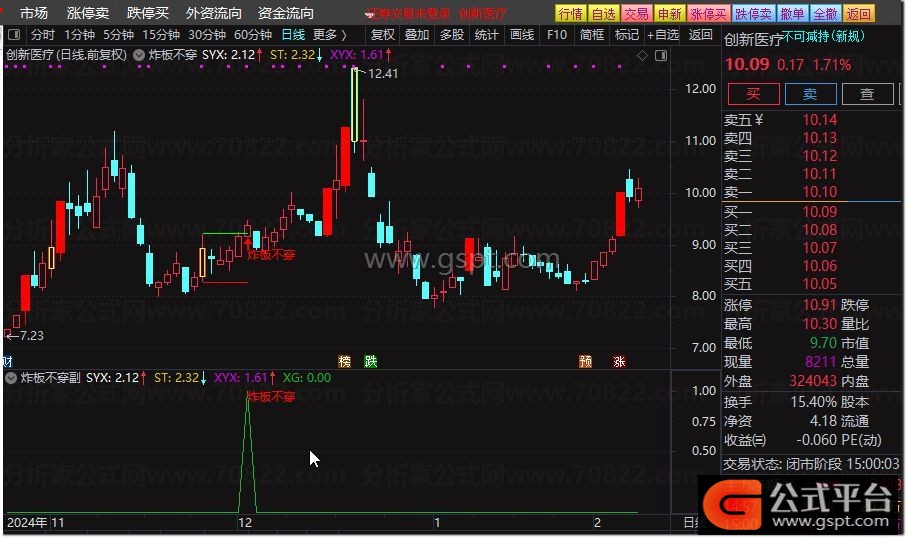
Task: Click the yellow 自选 button
Action: (603, 13)
